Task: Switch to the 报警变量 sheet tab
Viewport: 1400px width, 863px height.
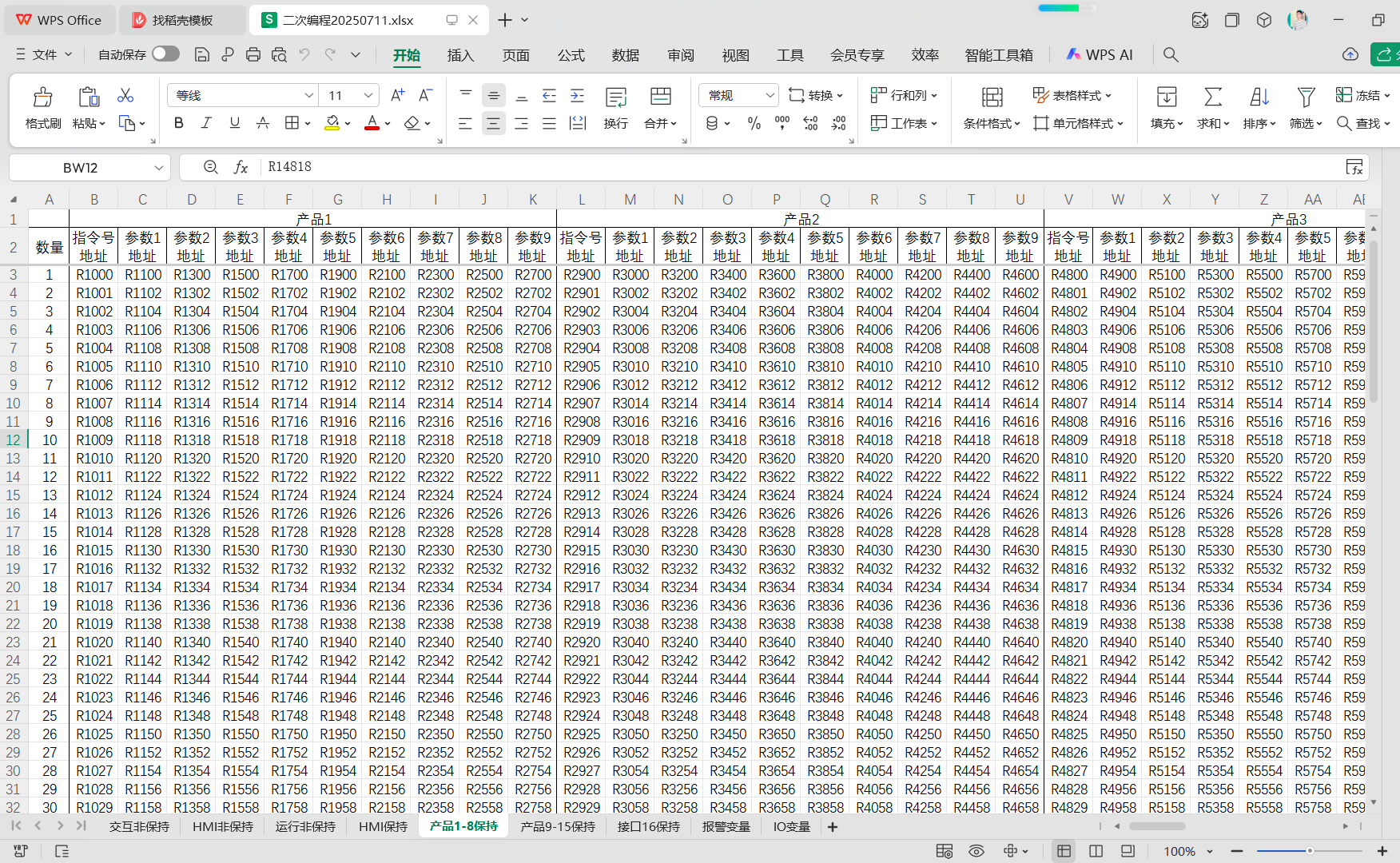Action: (726, 826)
